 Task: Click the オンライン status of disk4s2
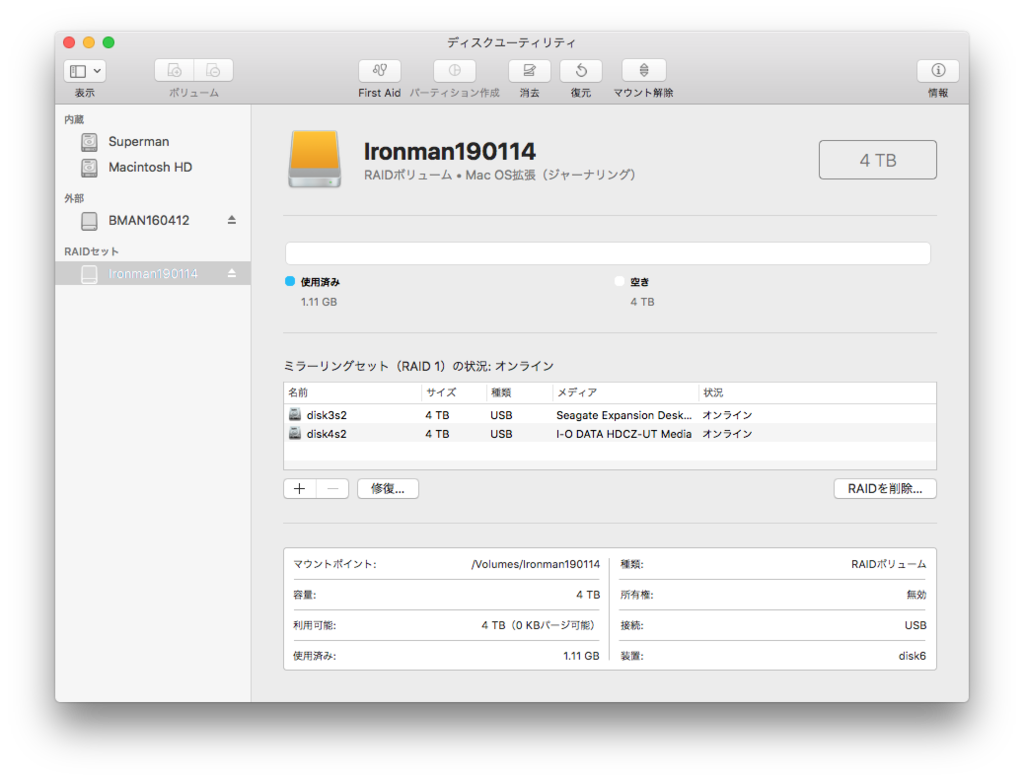point(727,434)
